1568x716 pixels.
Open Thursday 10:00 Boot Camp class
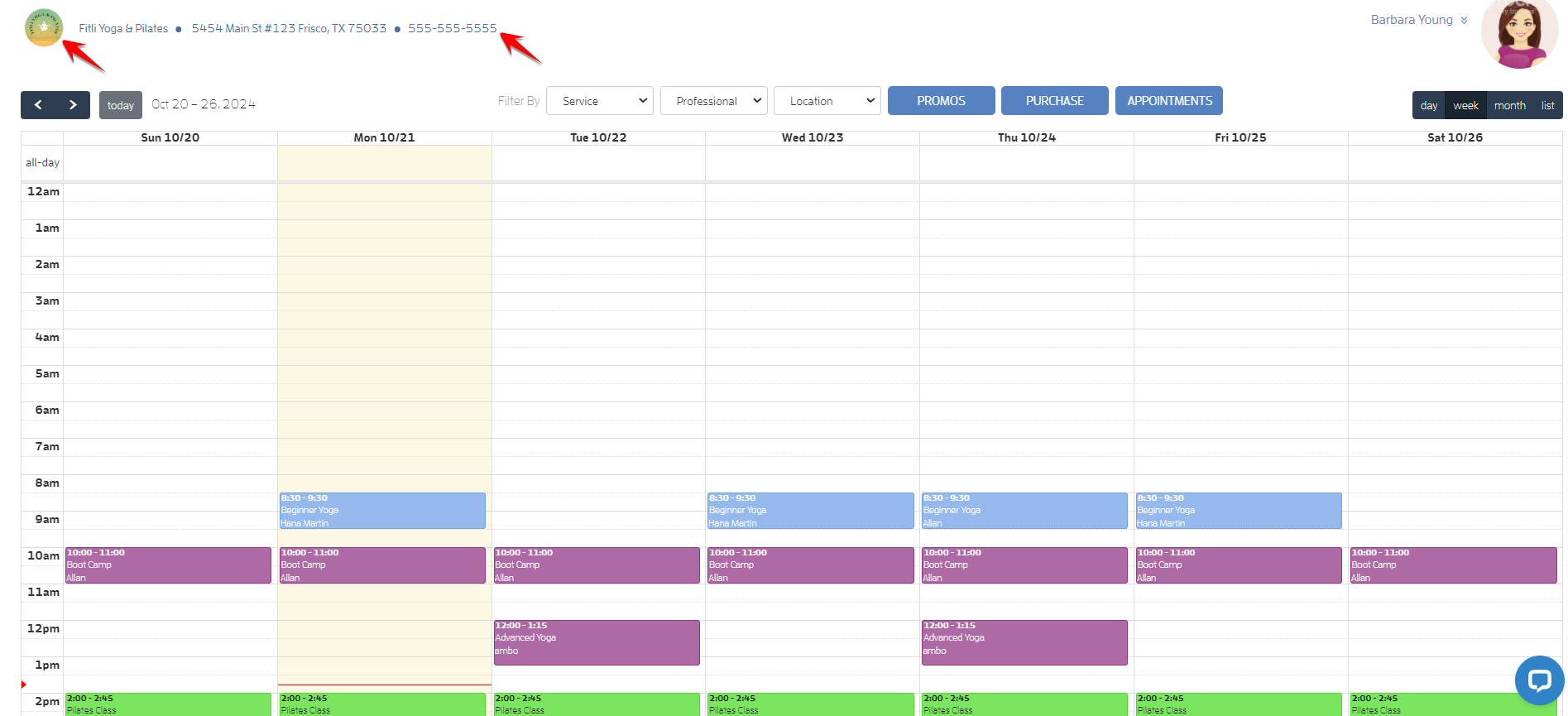pyautogui.click(x=1024, y=565)
